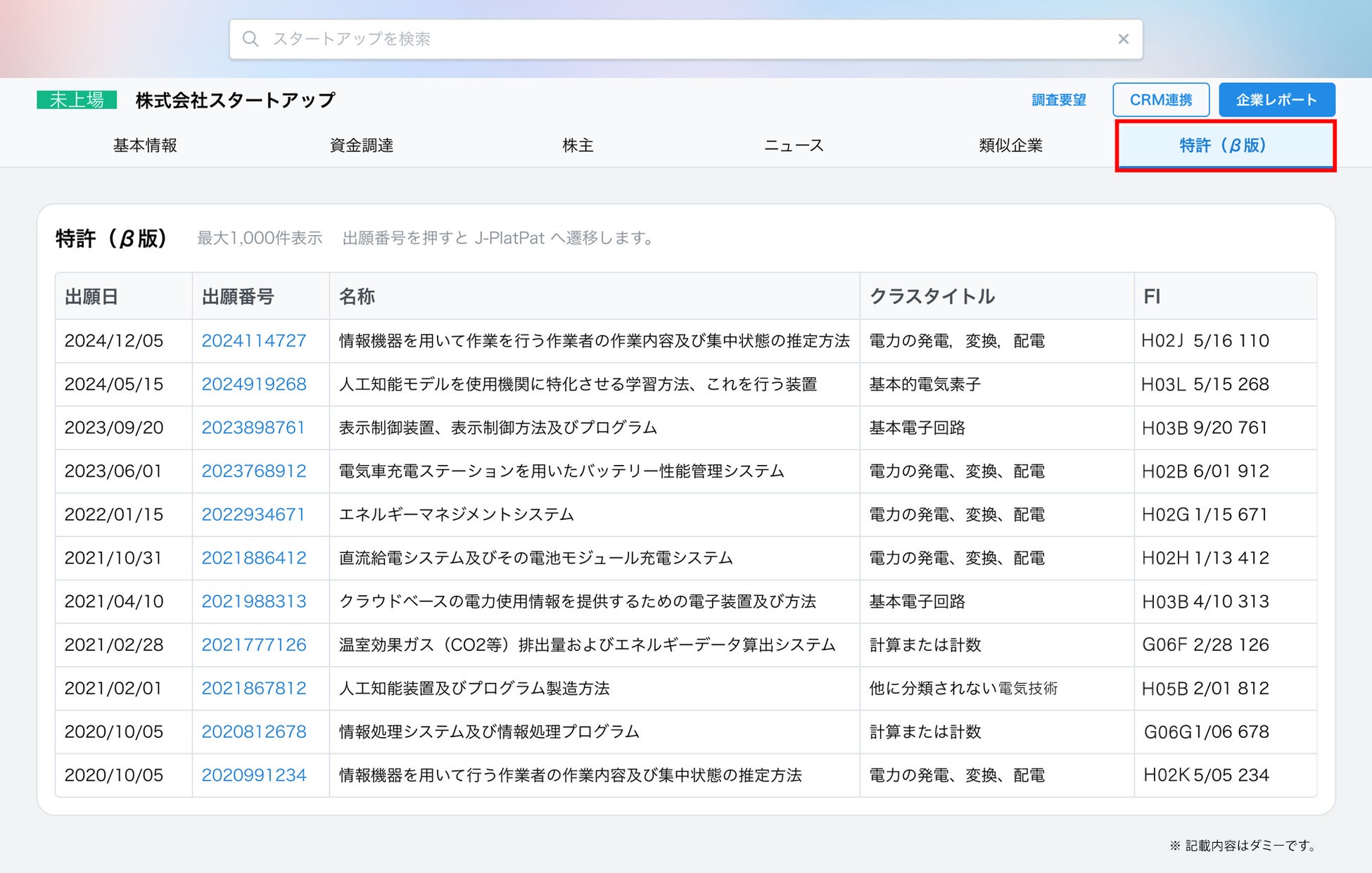Select the 特許（β版）tab
The height and width of the screenshot is (873, 1372).
(1224, 146)
